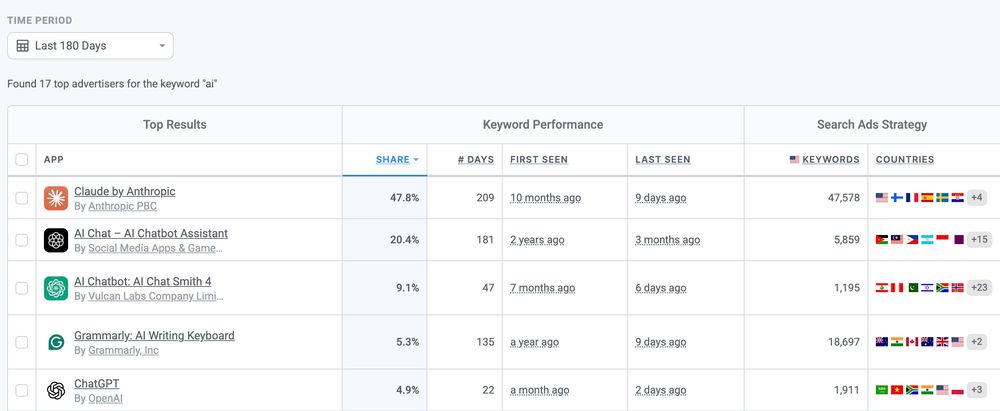This screenshot has height=411, width=1000.
Task: Open AI Chat – AI Chatbot Assistant link
Action: click(x=151, y=233)
